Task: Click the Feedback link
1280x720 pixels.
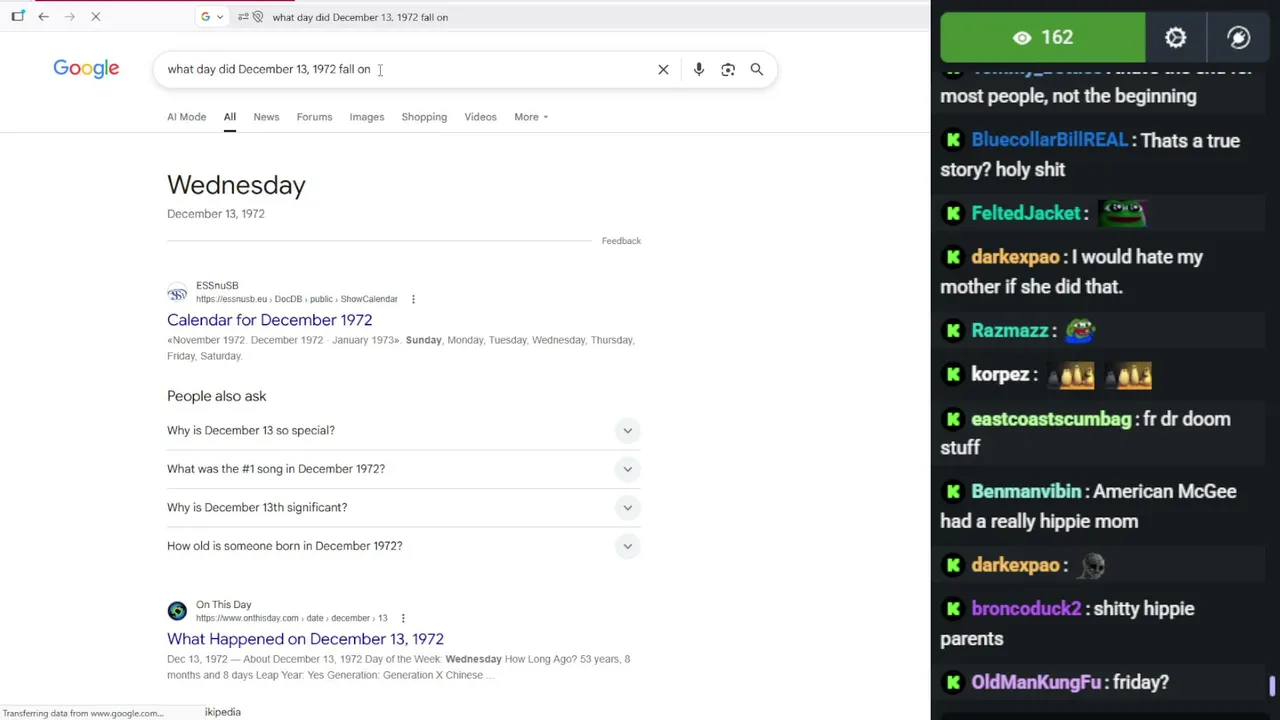Action: point(621,241)
